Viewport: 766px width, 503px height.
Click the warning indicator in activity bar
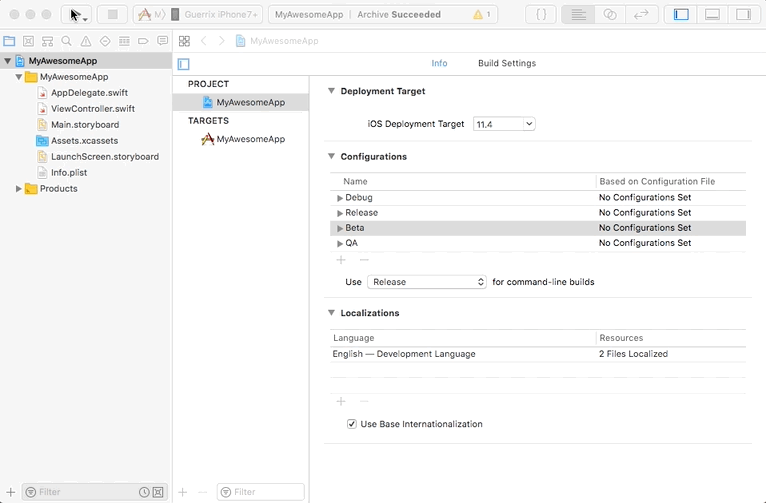(482, 15)
